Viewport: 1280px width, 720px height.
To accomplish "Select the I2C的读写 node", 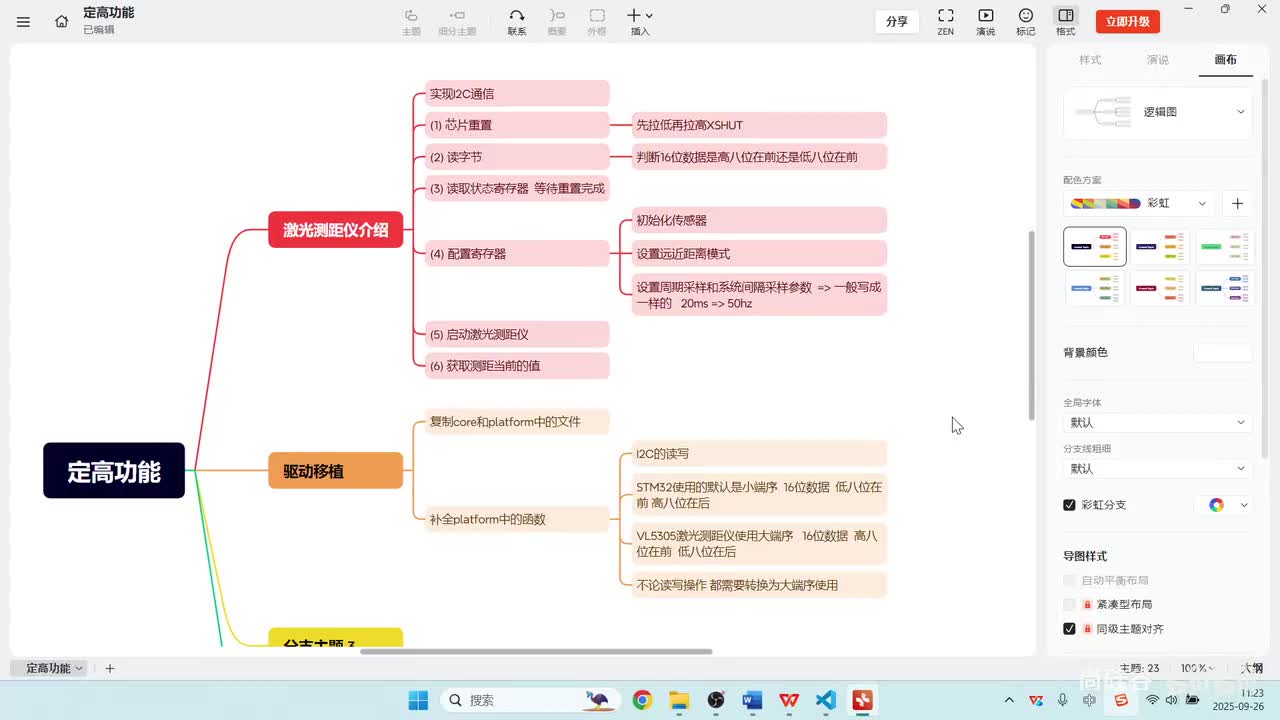I will pos(759,454).
